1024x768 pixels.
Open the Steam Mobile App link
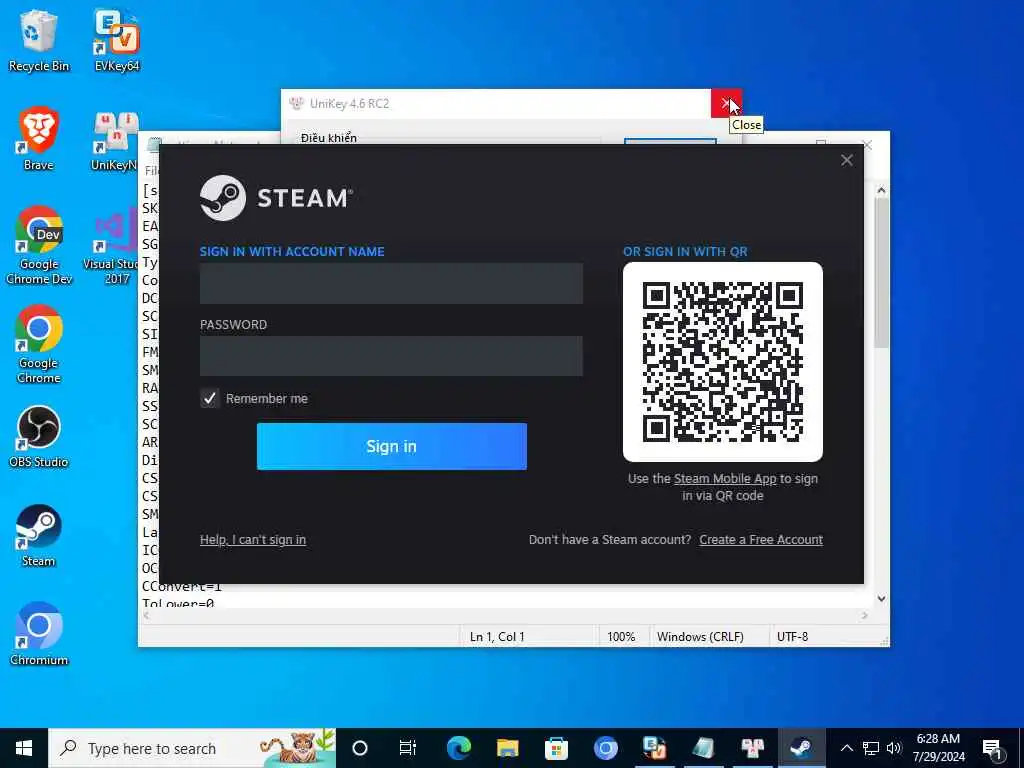coord(725,479)
